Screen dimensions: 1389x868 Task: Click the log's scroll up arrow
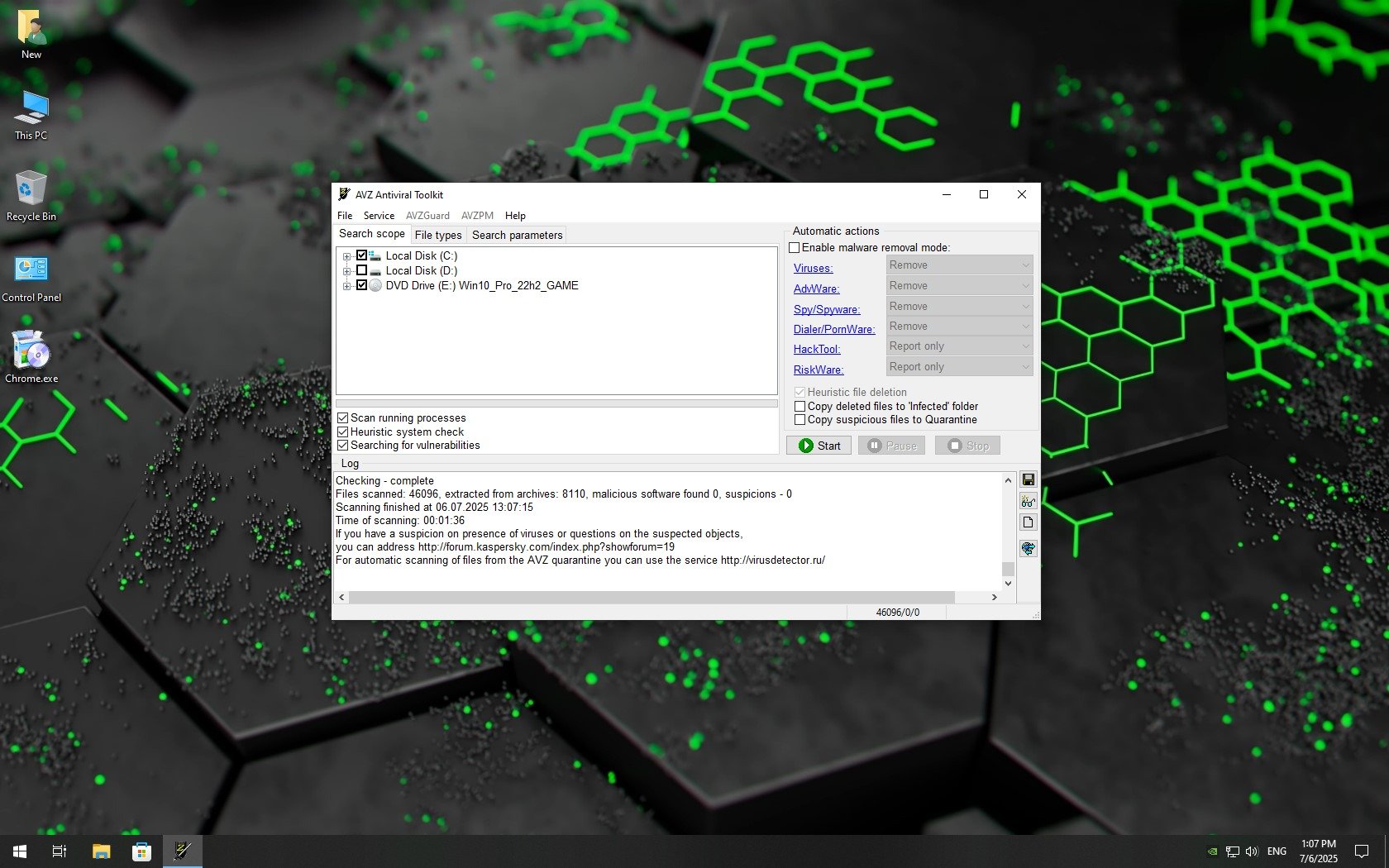[1008, 480]
